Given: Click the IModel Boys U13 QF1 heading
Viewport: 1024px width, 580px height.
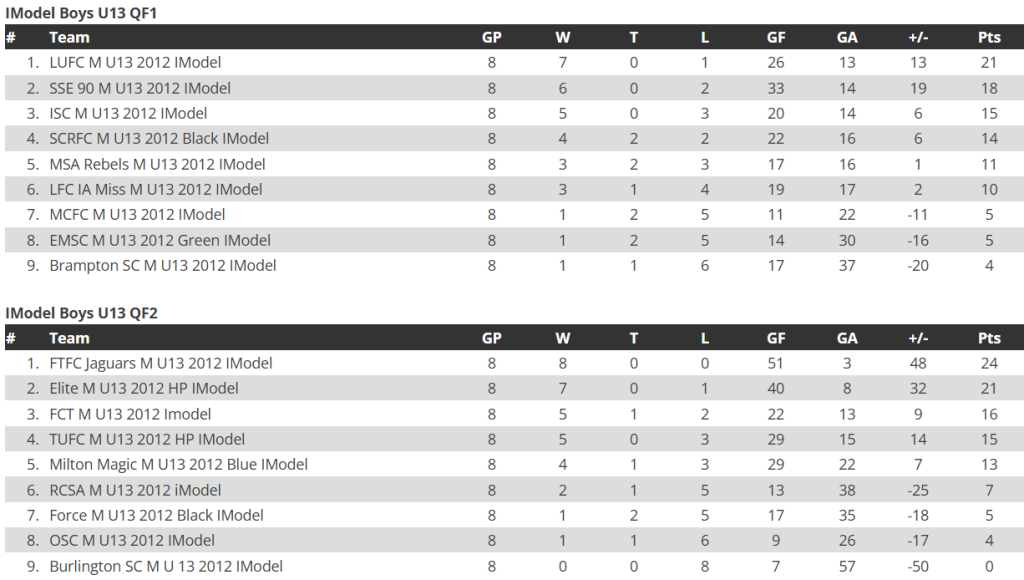Looking at the screenshot, I should pyautogui.click(x=82, y=13).
